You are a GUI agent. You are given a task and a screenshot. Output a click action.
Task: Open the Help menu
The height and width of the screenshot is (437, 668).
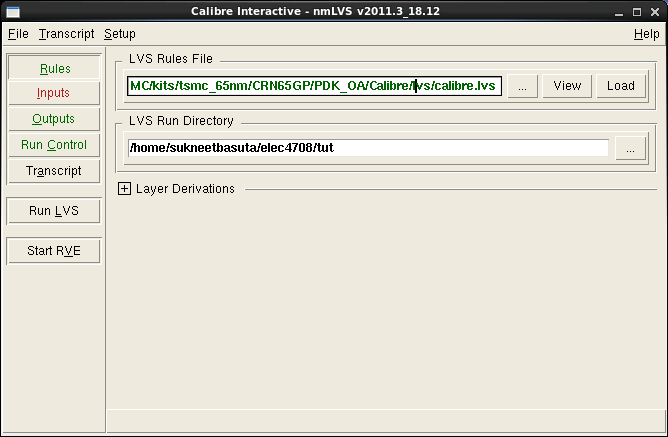coord(646,34)
